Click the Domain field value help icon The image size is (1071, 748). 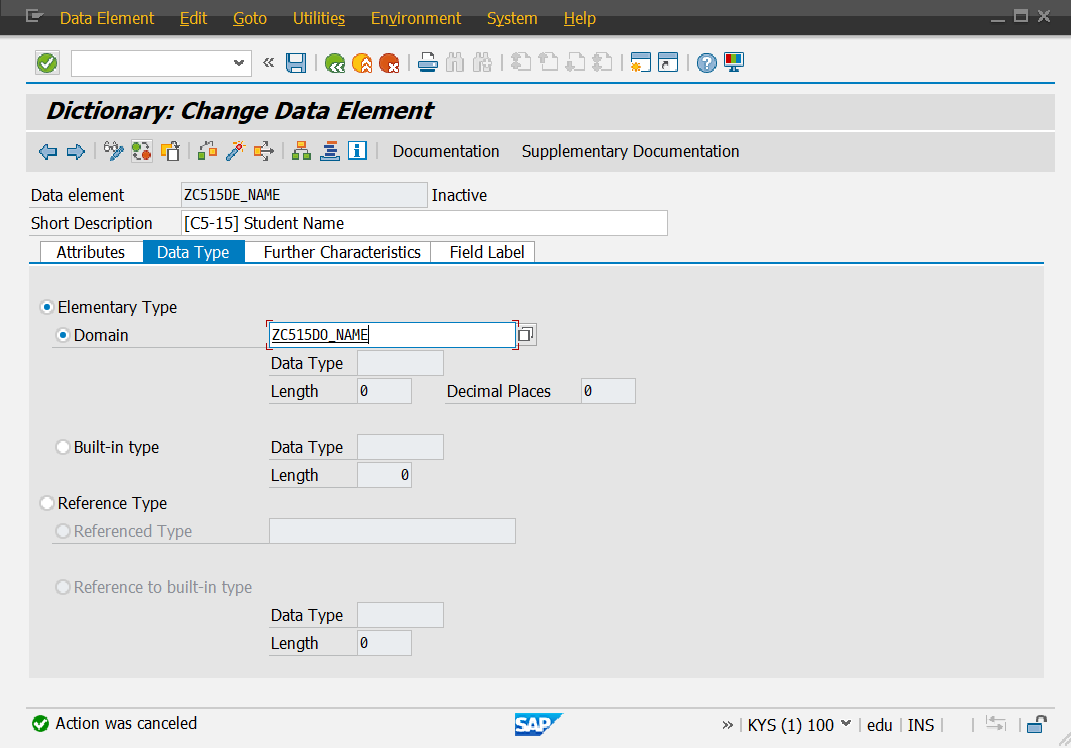point(526,335)
